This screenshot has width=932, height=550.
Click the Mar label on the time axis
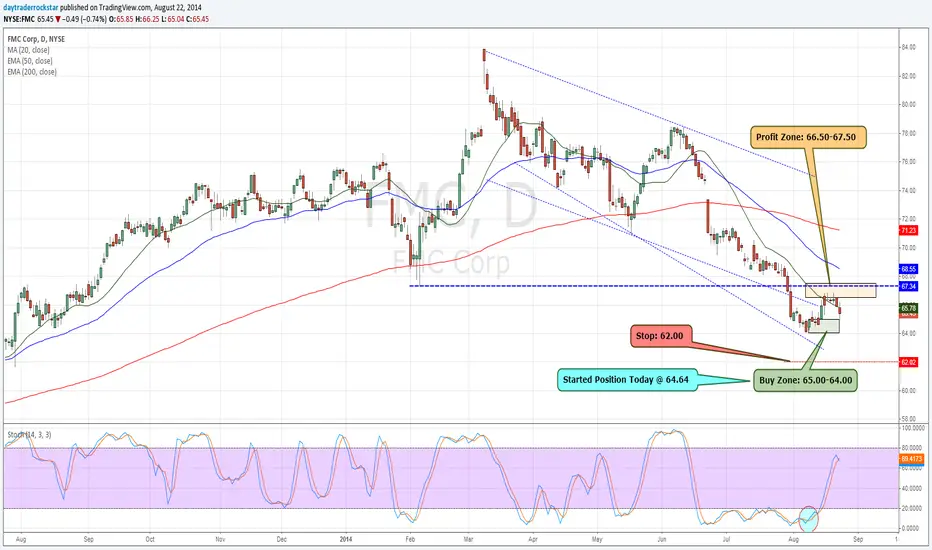(x=468, y=539)
